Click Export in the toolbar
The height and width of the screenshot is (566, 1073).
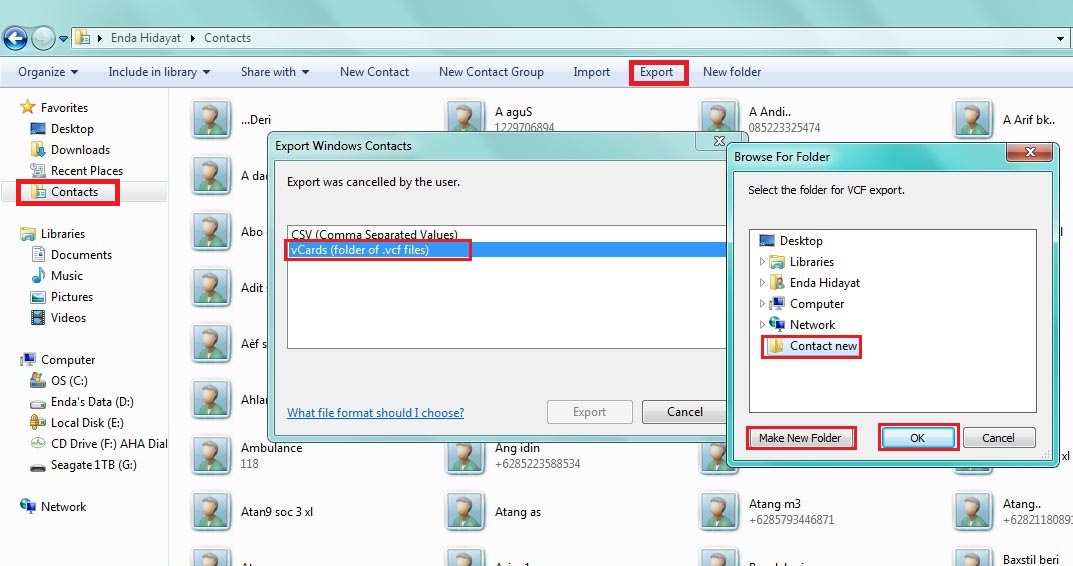coord(657,72)
